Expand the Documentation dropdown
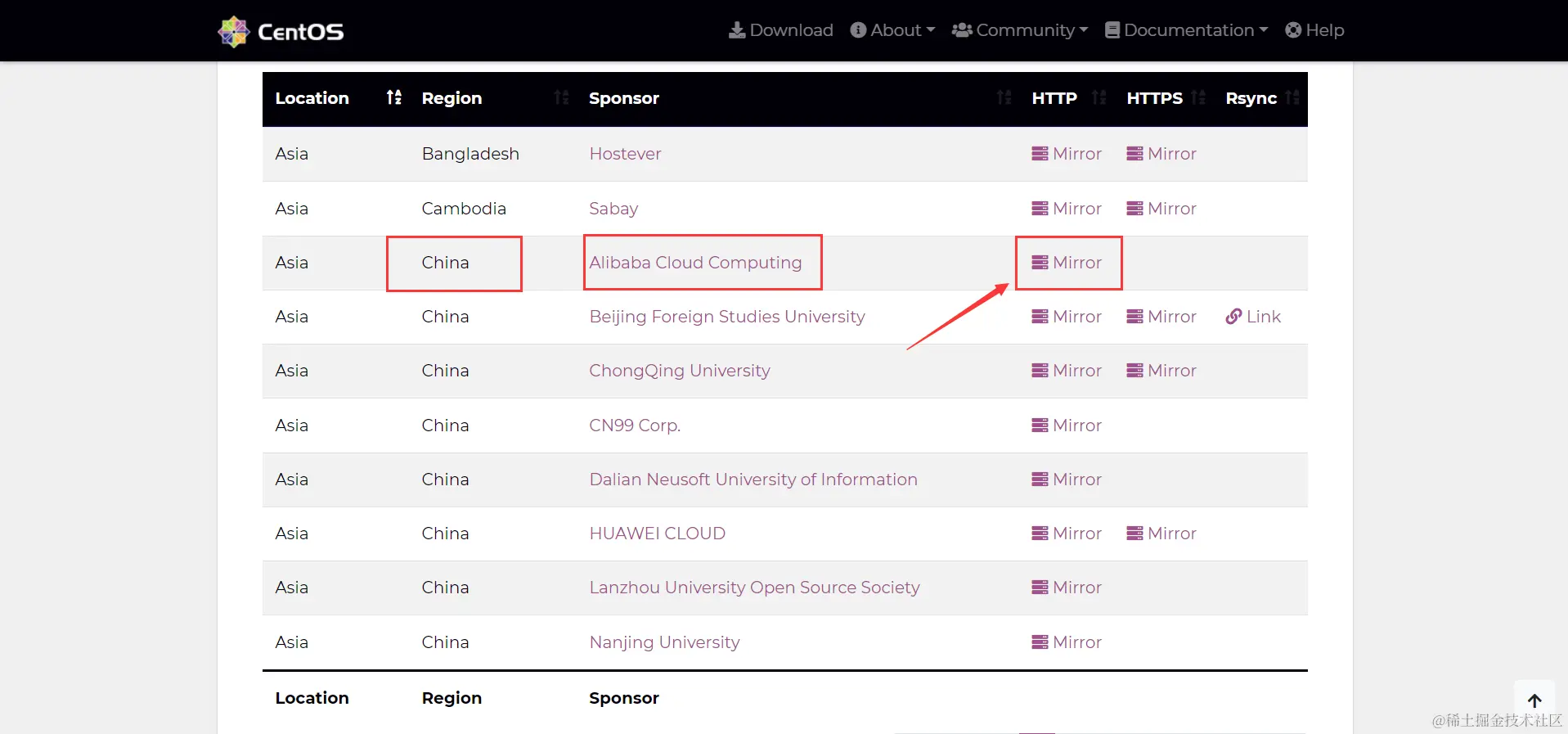 [x=1186, y=30]
